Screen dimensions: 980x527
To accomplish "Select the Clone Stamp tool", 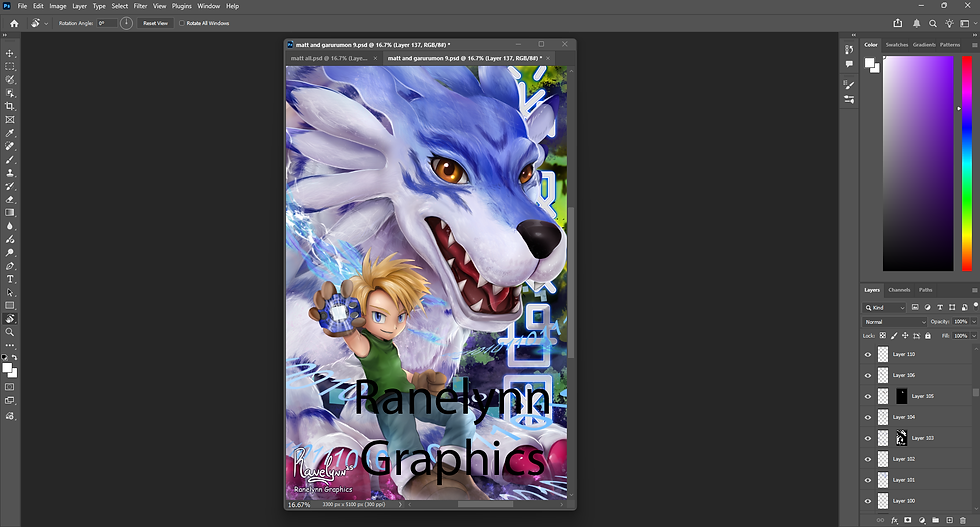I will pos(10,173).
